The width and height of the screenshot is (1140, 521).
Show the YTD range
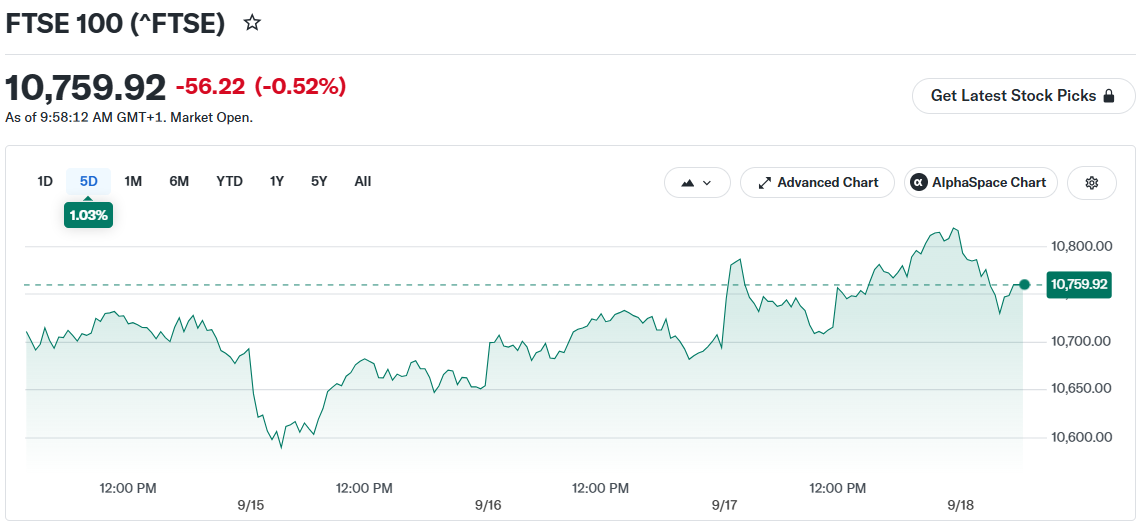coord(230,182)
